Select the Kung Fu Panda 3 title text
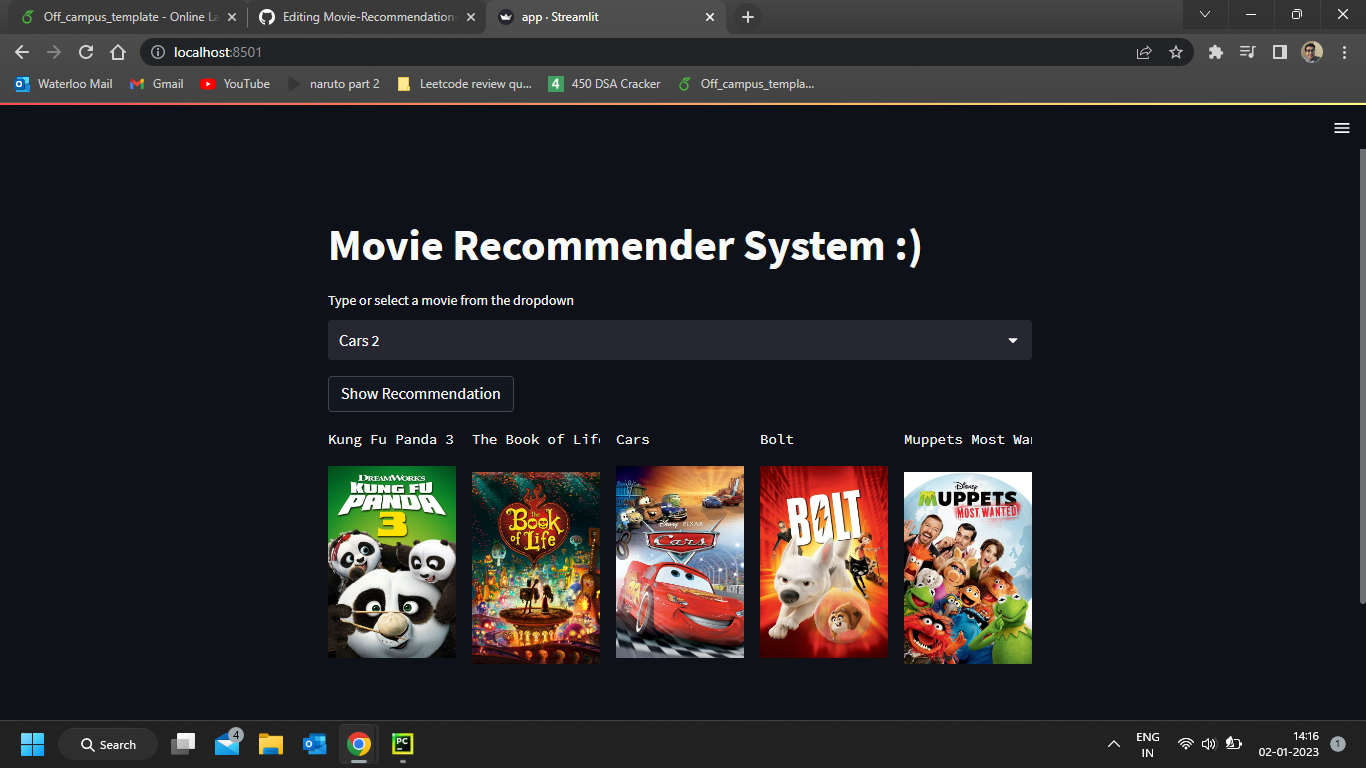This screenshot has width=1366, height=768. pos(391,439)
